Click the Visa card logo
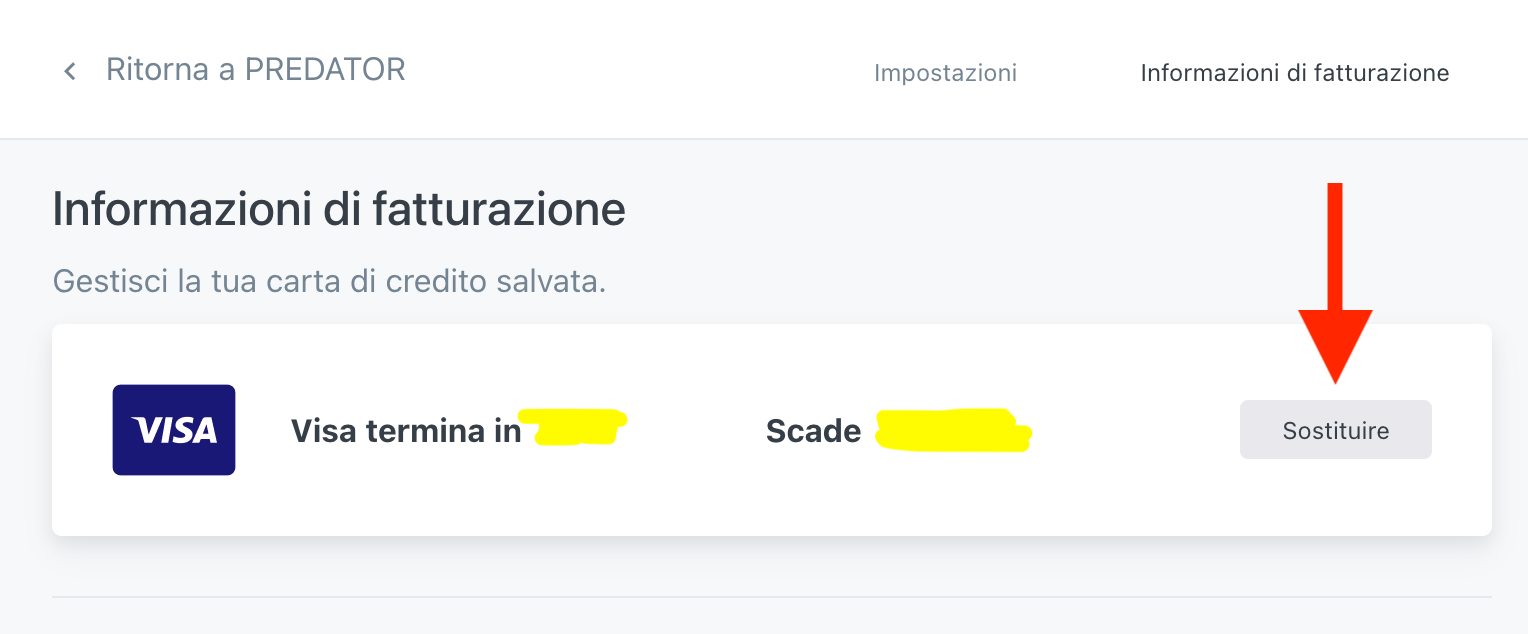 click(x=174, y=430)
